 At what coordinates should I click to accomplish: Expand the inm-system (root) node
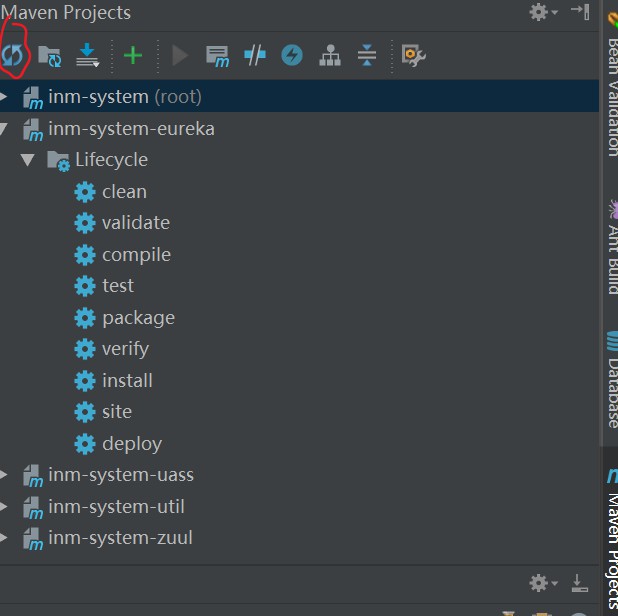[4, 97]
